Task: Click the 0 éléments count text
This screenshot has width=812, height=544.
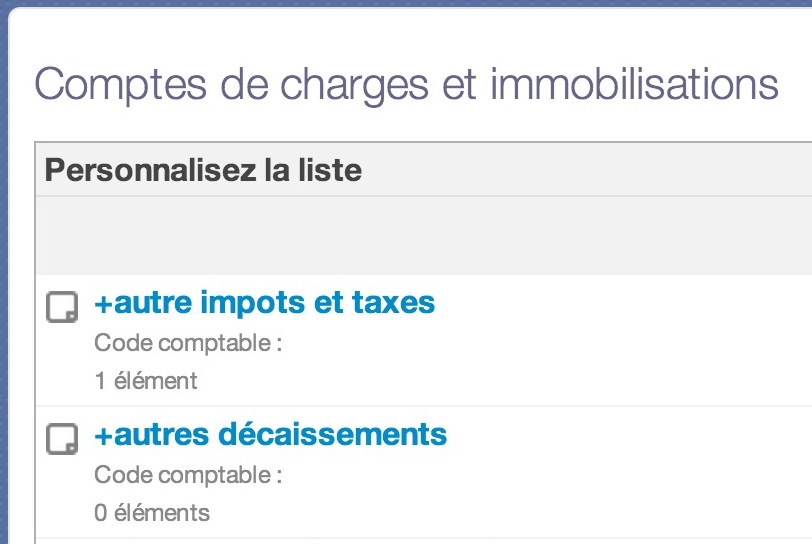Action: pyautogui.click(x=152, y=513)
